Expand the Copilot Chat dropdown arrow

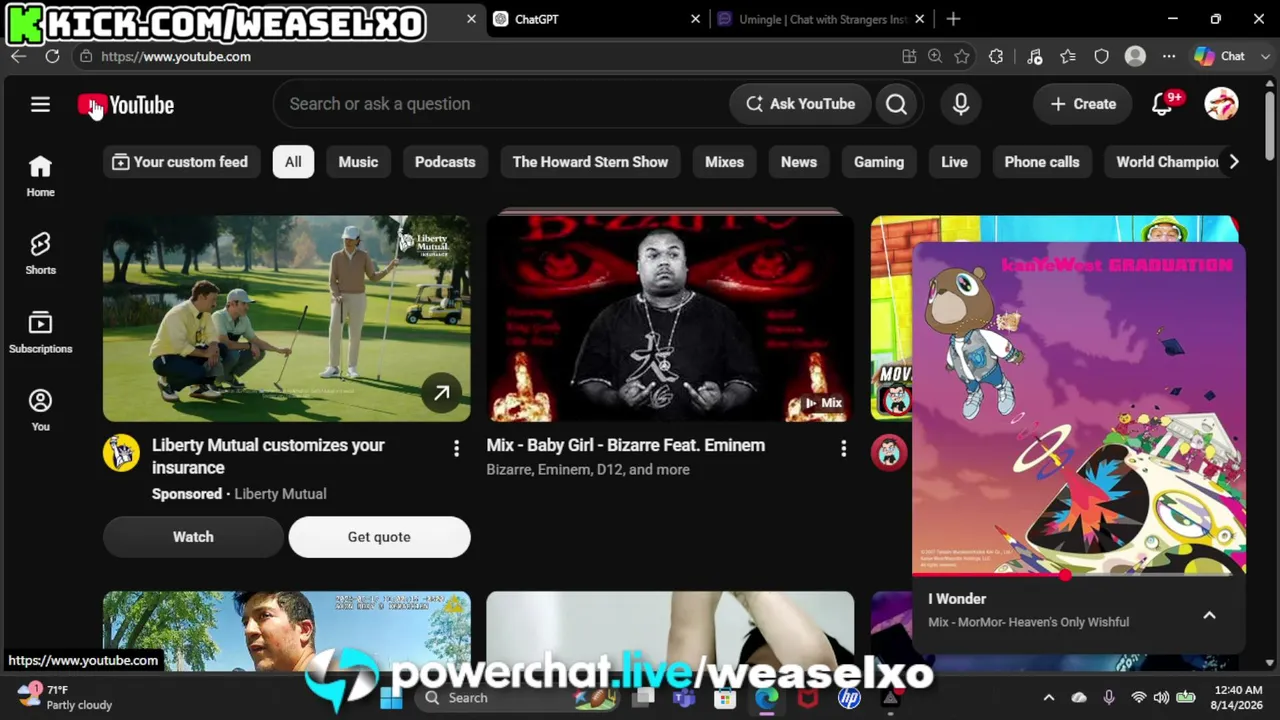pyautogui.click(x=1264, y=57)
